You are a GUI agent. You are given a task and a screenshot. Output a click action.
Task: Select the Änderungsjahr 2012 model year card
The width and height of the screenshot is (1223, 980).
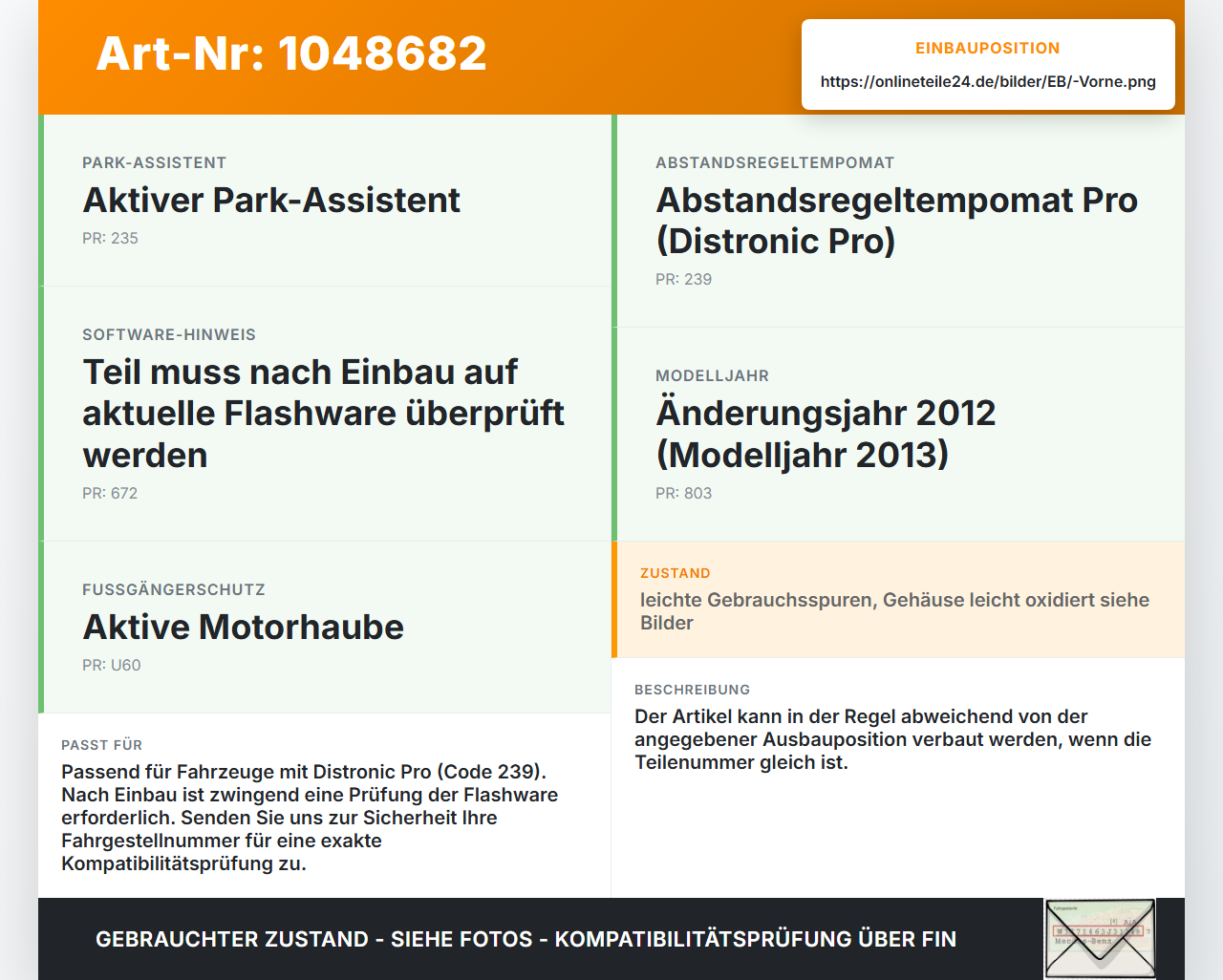pos(898,435)
